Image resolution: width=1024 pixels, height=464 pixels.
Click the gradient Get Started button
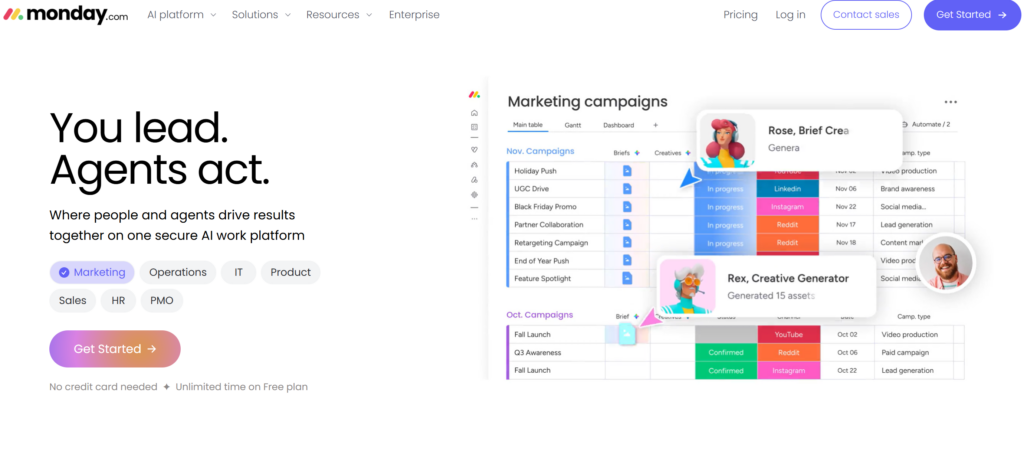pos(115,349)
